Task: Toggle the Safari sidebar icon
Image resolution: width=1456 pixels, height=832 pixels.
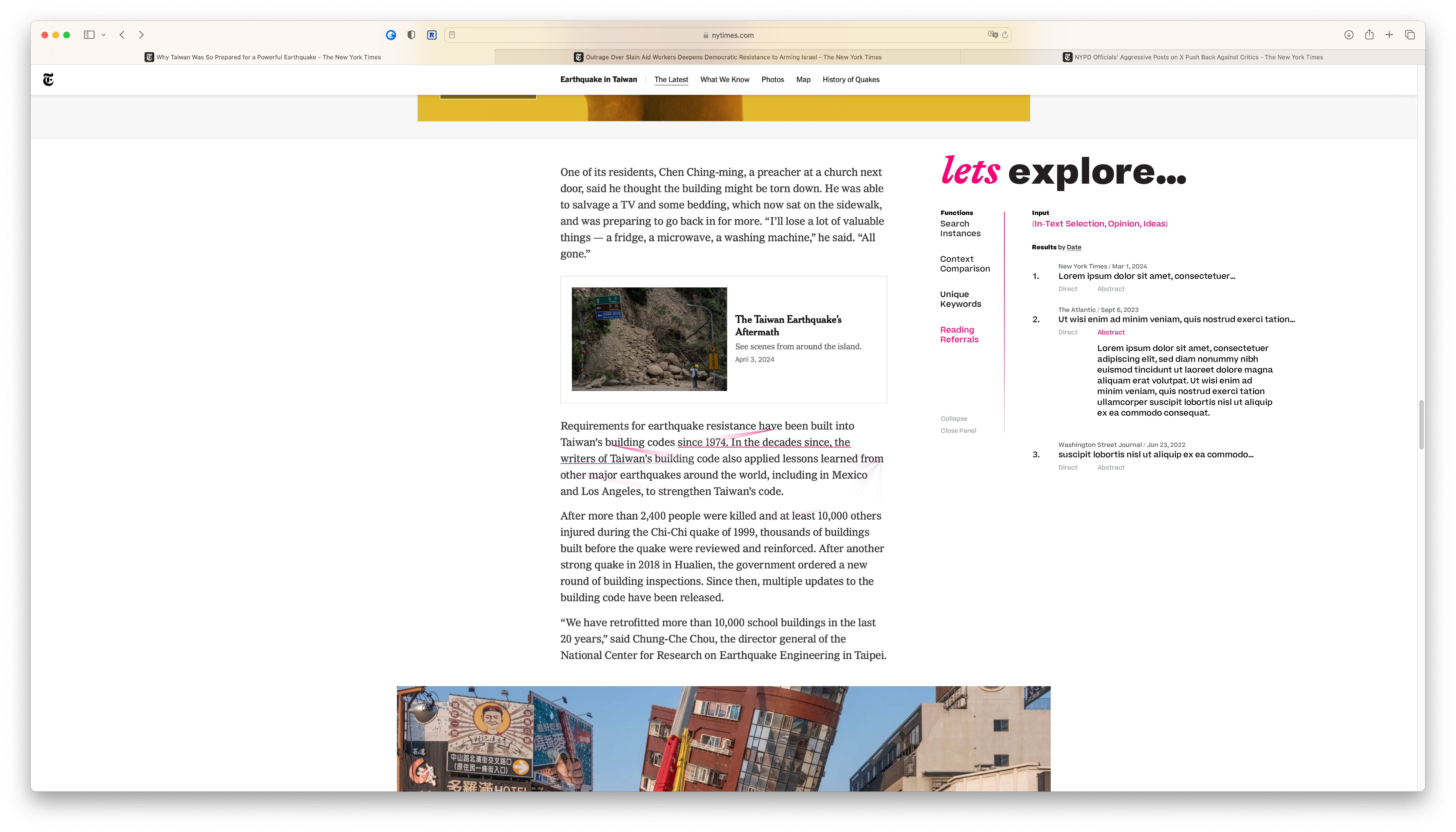Action: click(89, 35)
